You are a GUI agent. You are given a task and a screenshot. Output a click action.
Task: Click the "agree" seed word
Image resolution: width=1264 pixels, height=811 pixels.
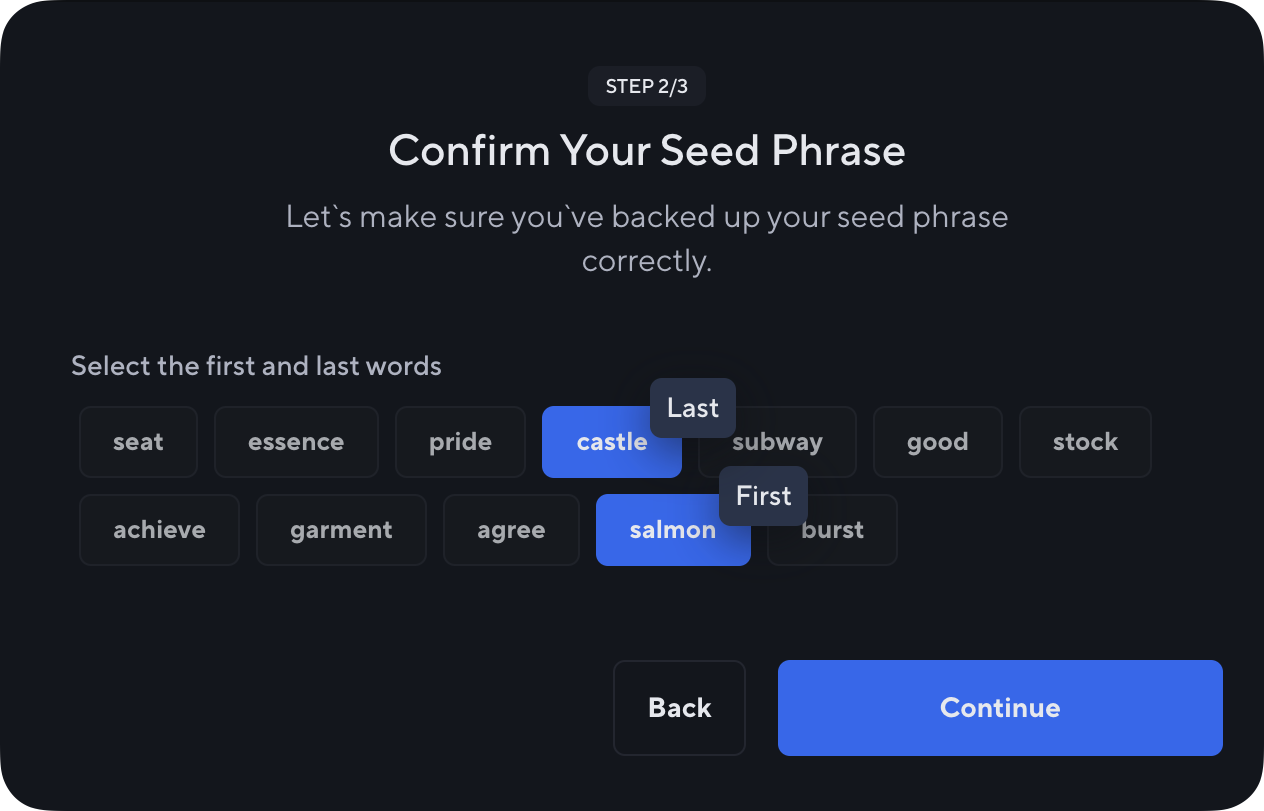(x=511, y=530)
